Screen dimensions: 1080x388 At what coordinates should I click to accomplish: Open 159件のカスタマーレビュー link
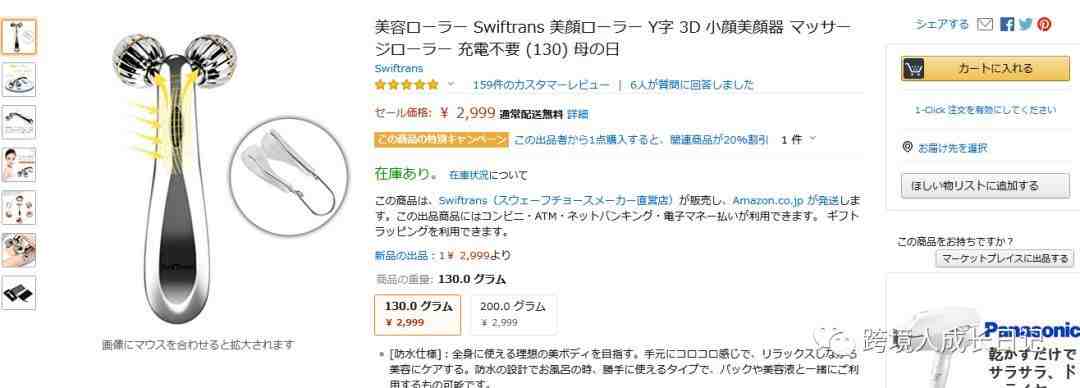(x=541, y=85)
